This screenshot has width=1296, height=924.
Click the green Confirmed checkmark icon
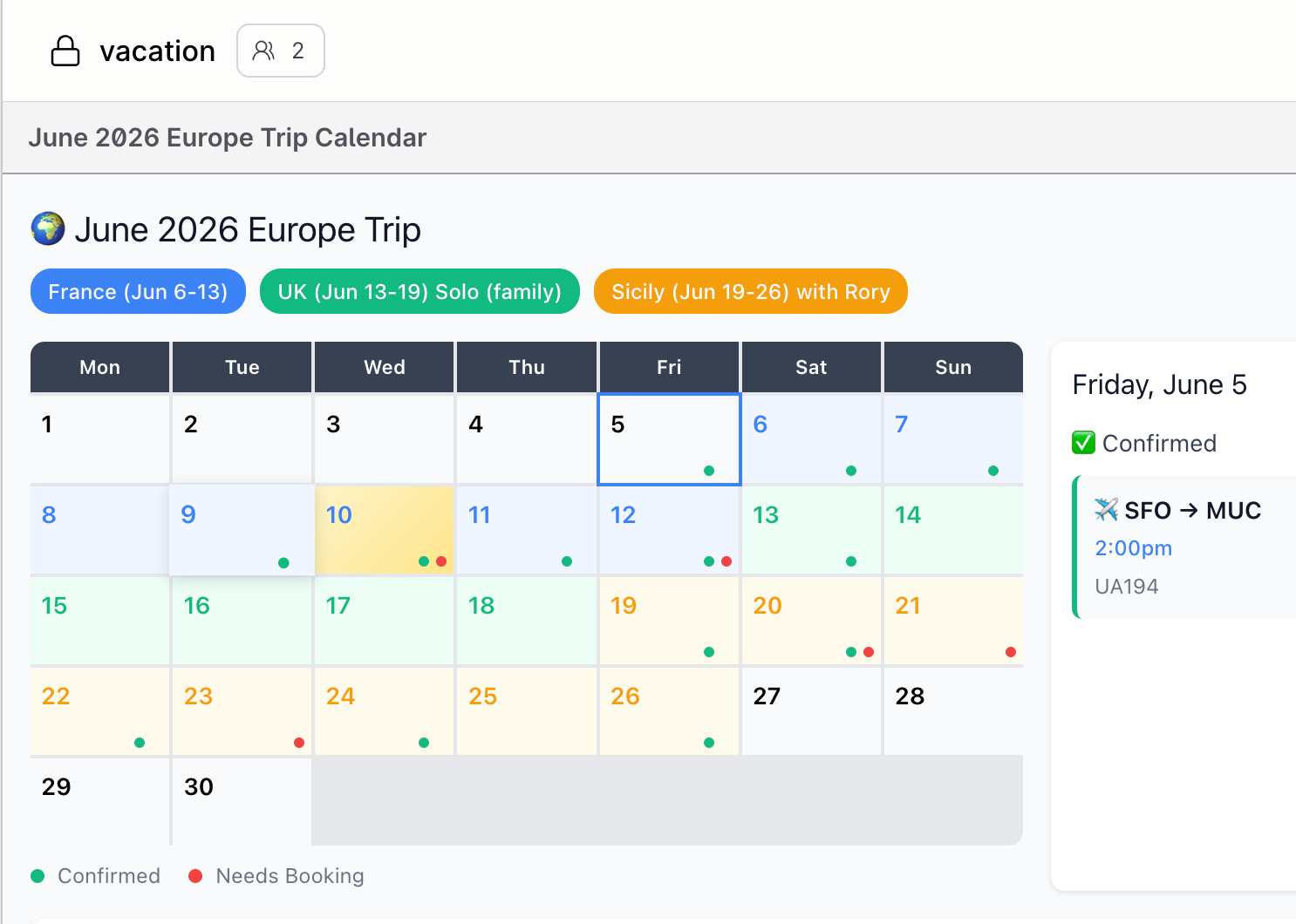tap(1083, 443)
